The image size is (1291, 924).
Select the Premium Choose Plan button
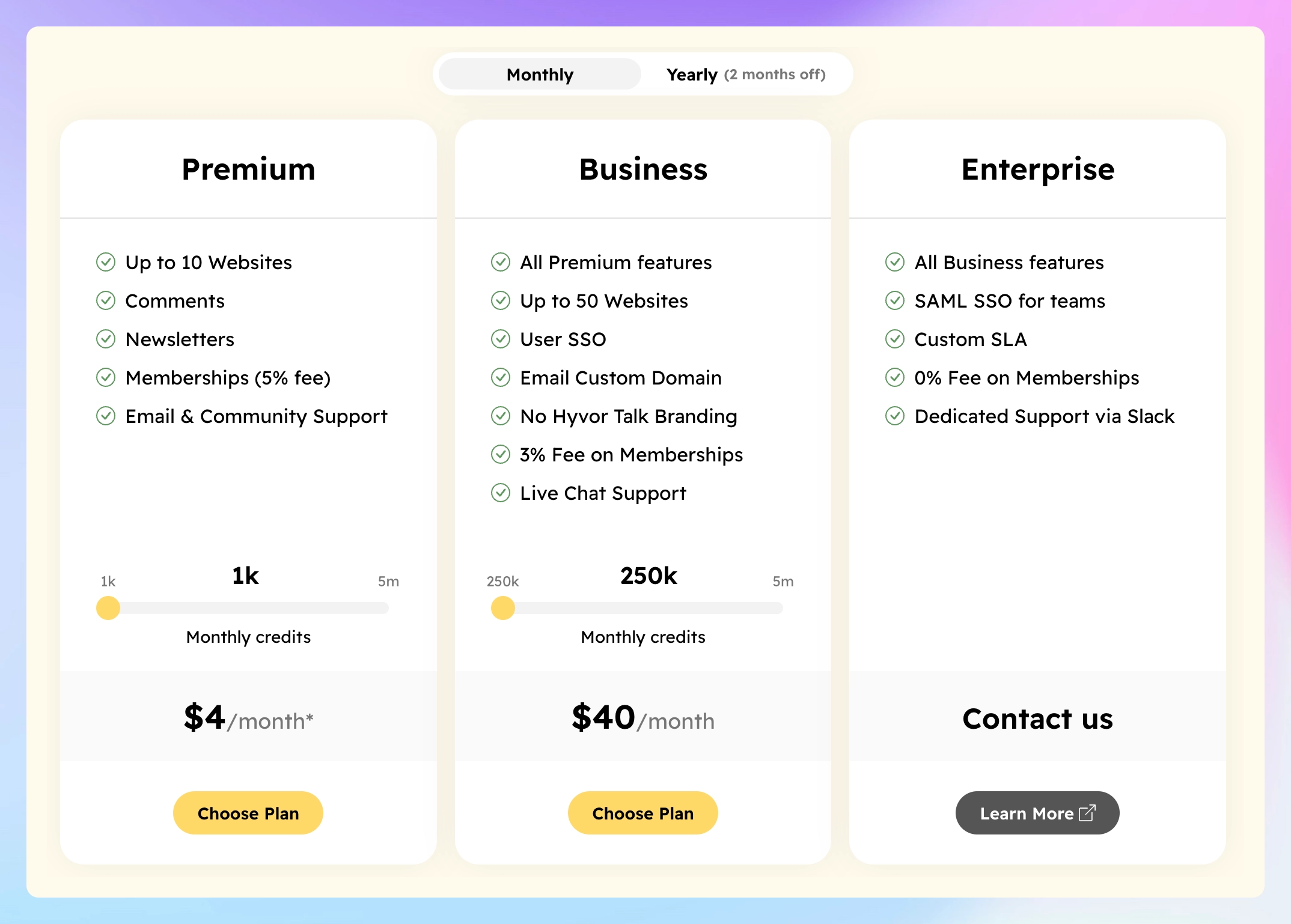[248, 812]
